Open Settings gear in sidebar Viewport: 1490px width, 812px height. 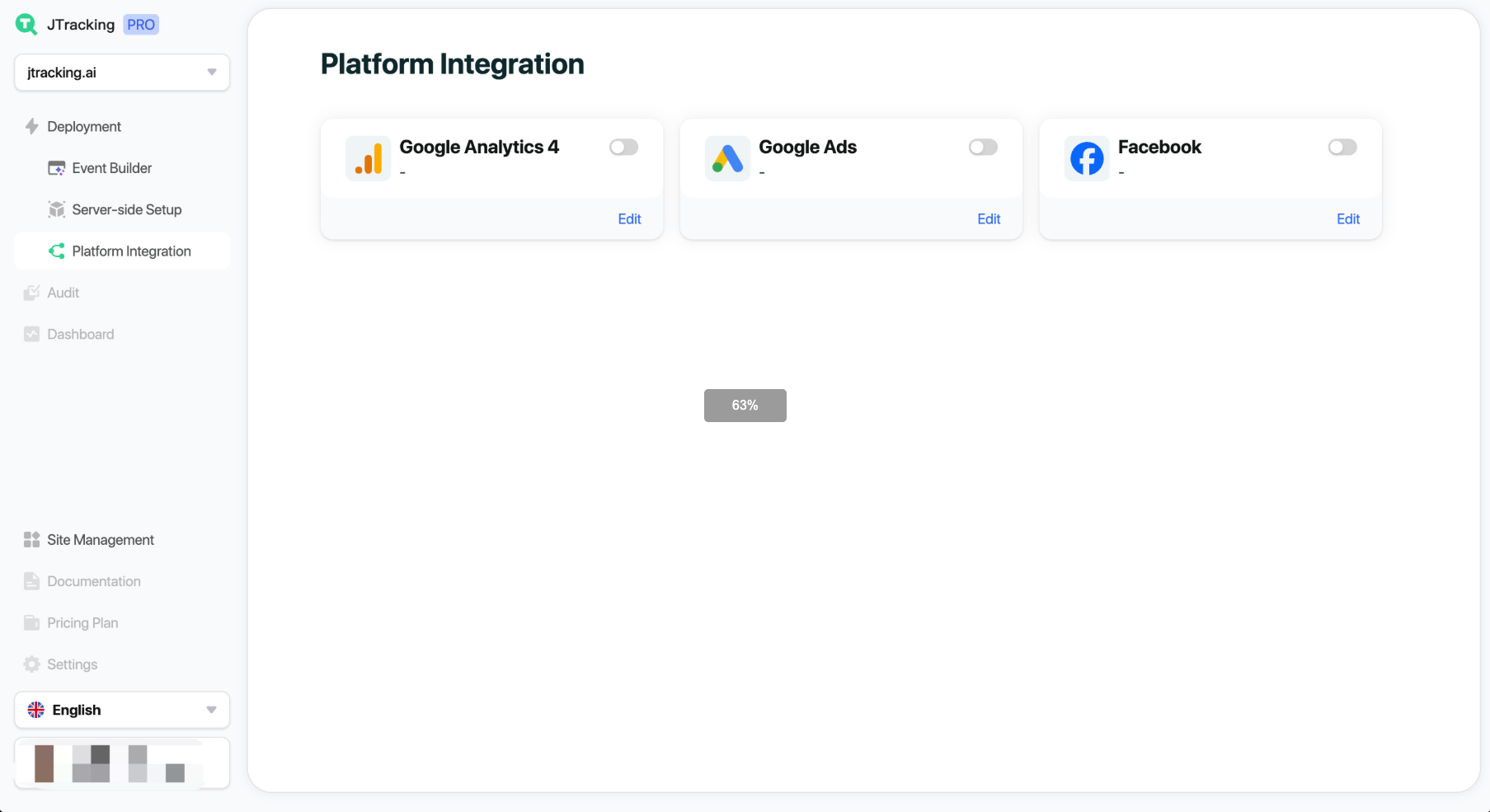pos(72,664)
